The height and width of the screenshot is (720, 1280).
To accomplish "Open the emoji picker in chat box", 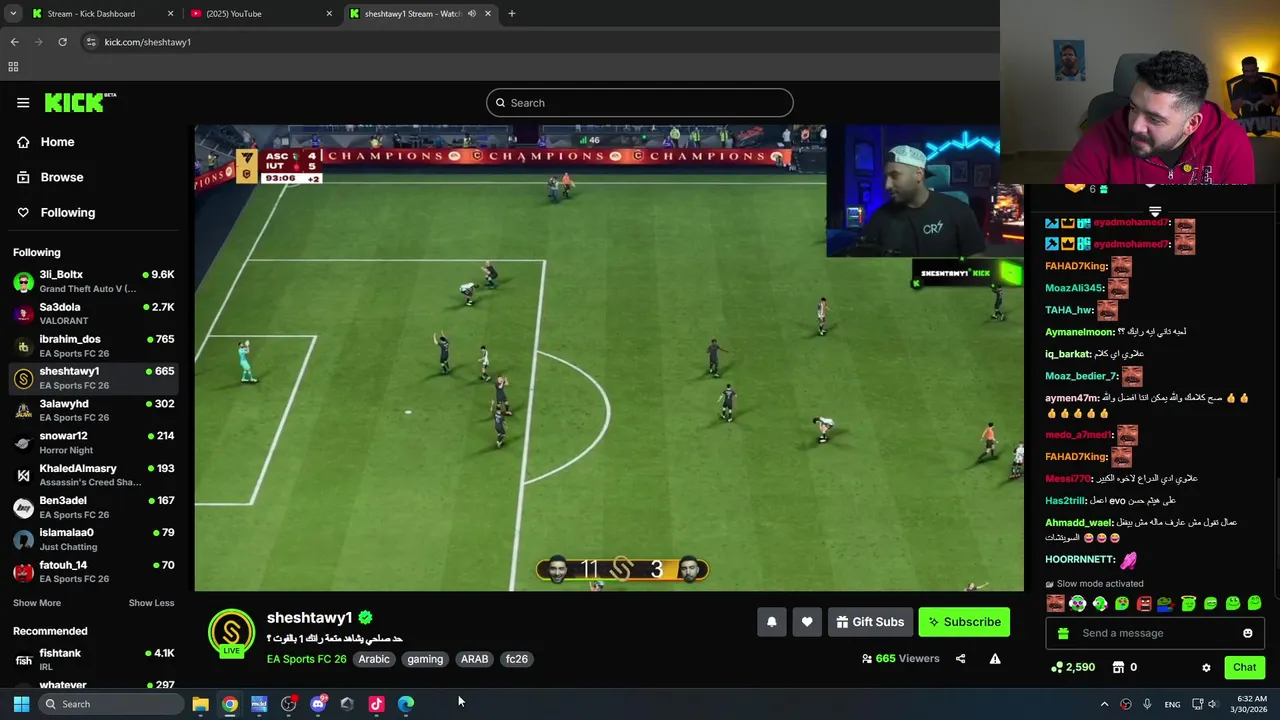I will point(1247,633).
